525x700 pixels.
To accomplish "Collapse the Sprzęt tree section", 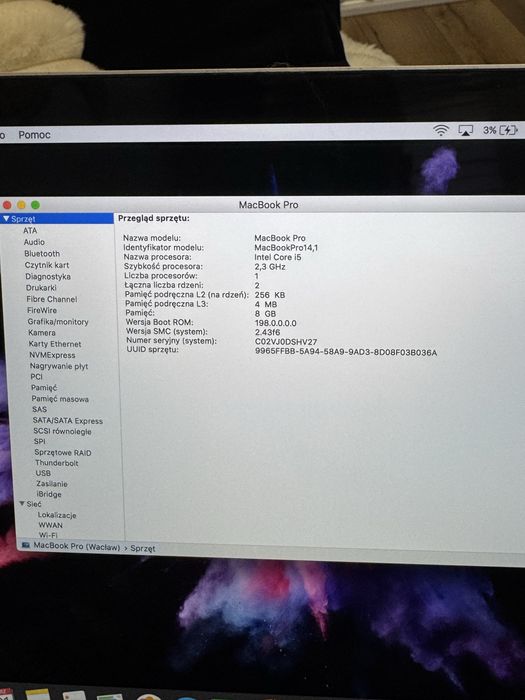I will pos(6,219).
